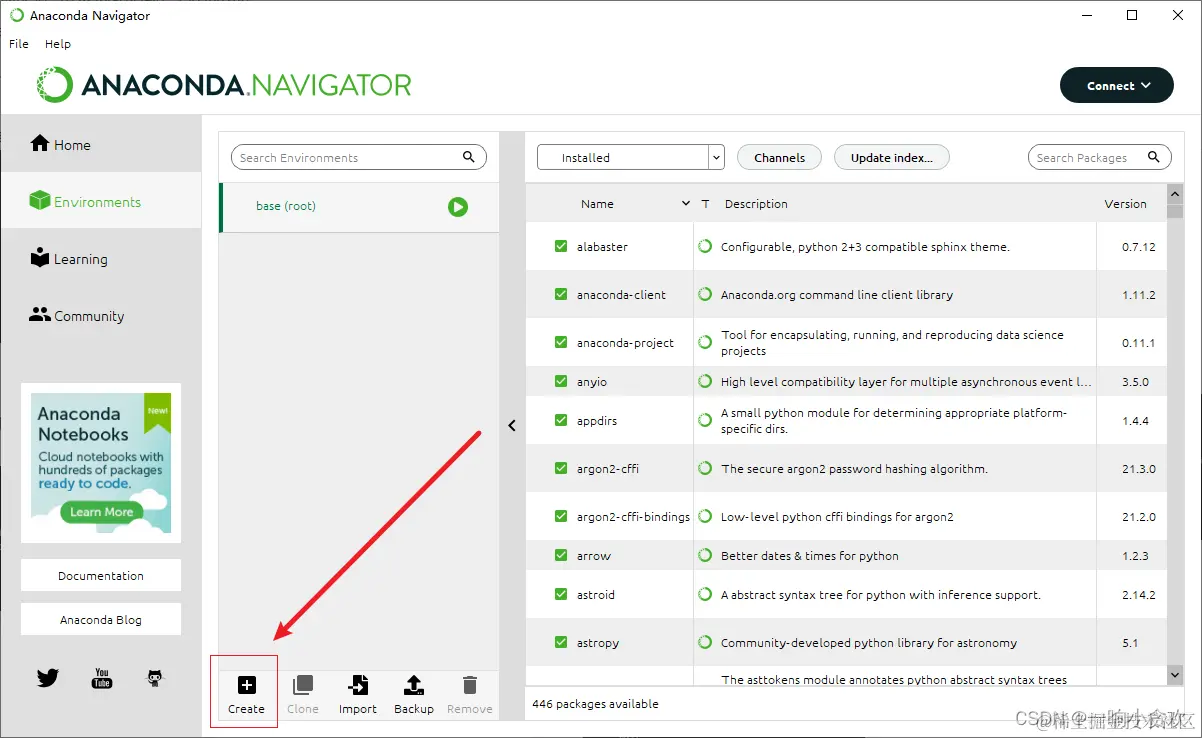Collapse the environments panel chevron
1202x738 pixels.
coord(512,425)
